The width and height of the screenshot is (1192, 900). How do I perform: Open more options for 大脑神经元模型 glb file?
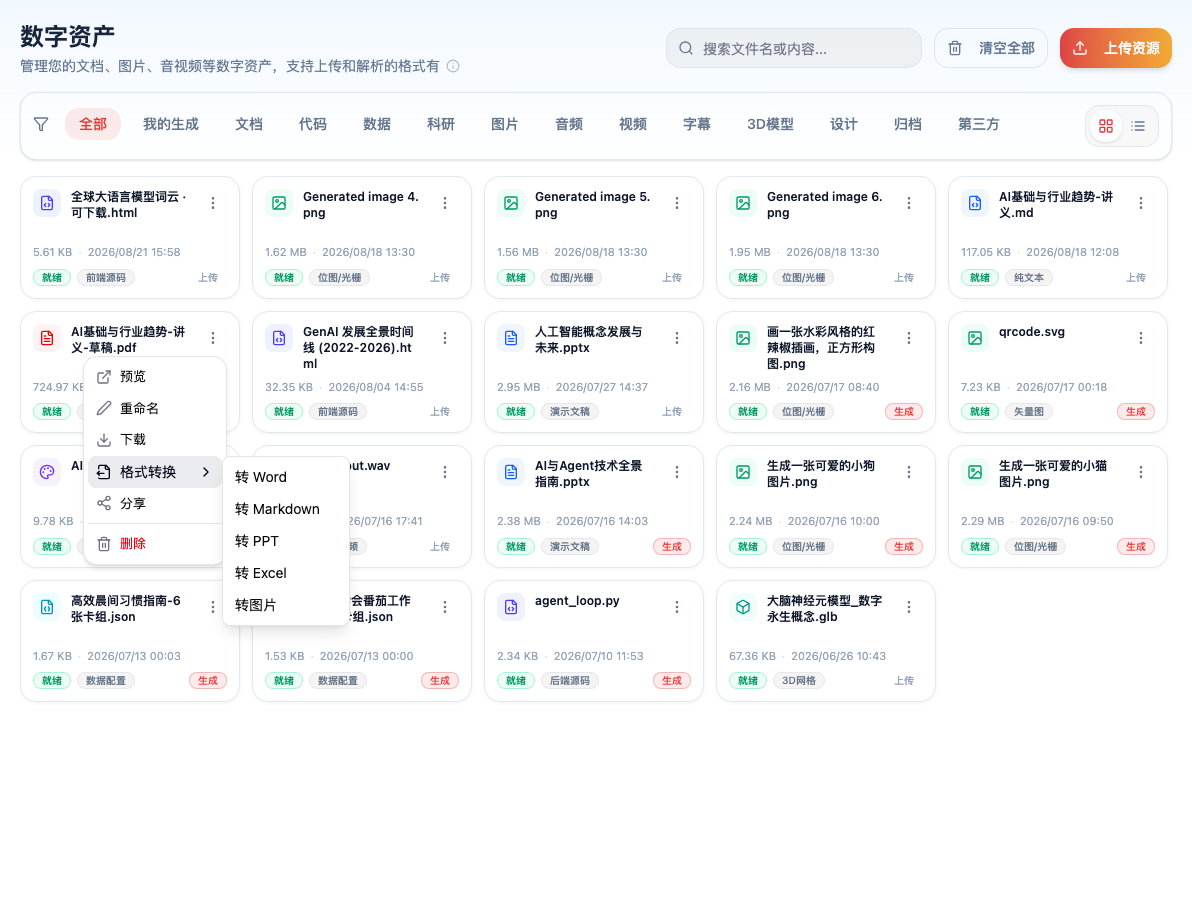[908, 607]
